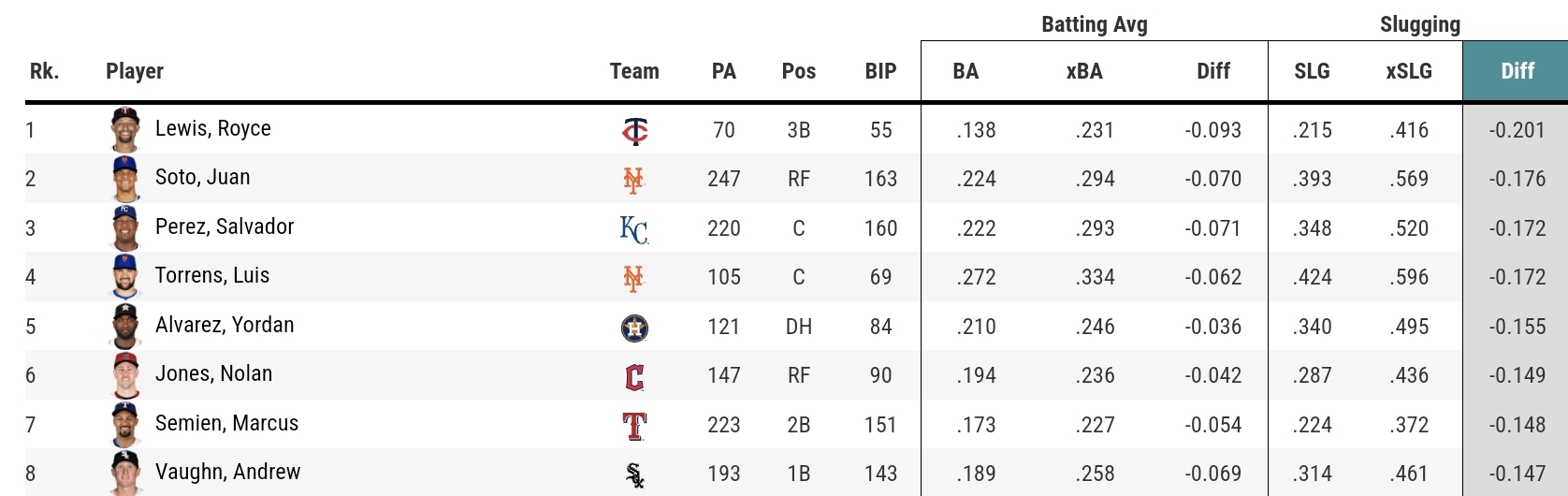Click the Minnesota Twins logo icon

tap(634, 130)
